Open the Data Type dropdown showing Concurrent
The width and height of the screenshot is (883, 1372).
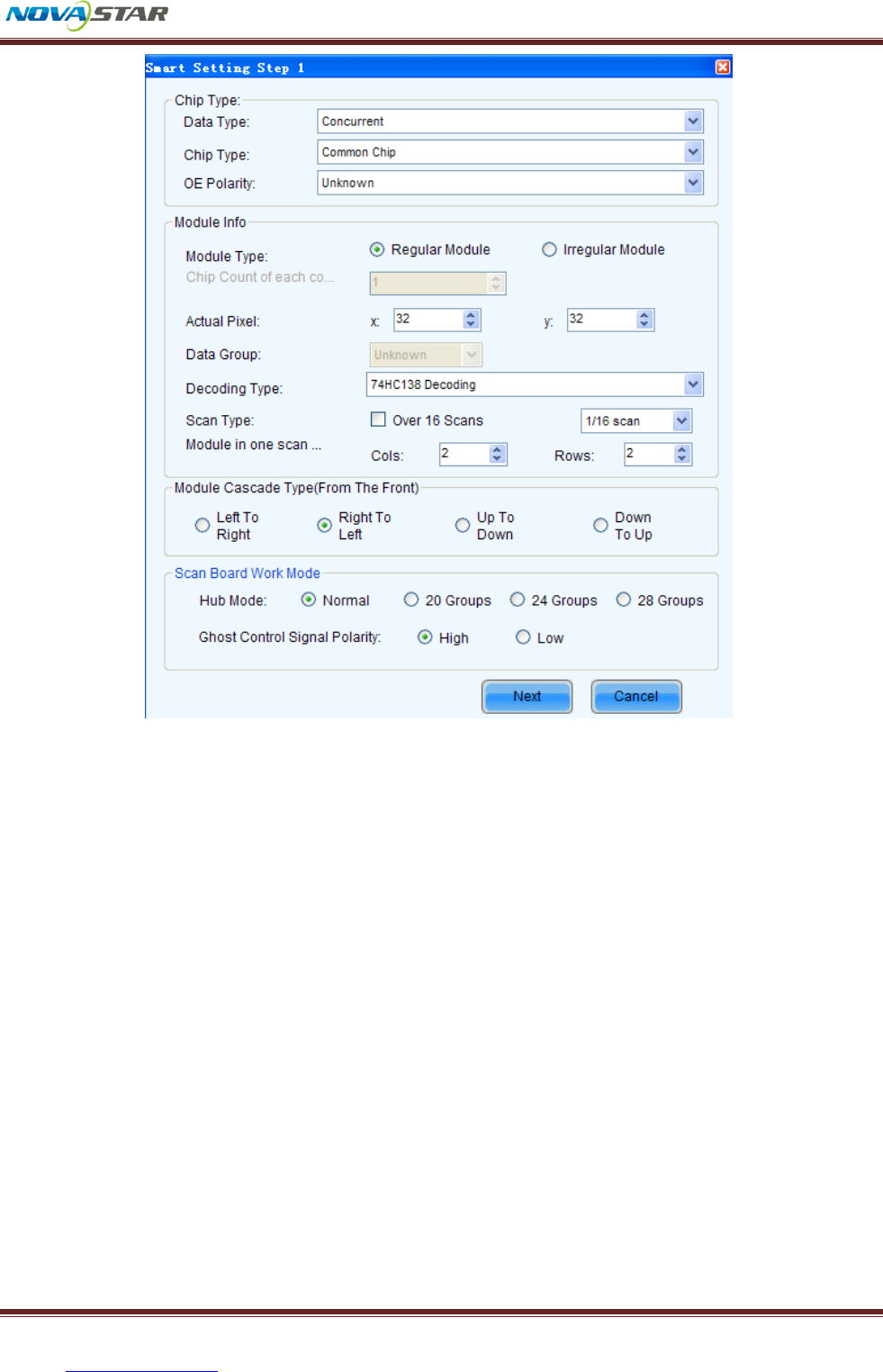pyautogui.click(x=510, y=122)
